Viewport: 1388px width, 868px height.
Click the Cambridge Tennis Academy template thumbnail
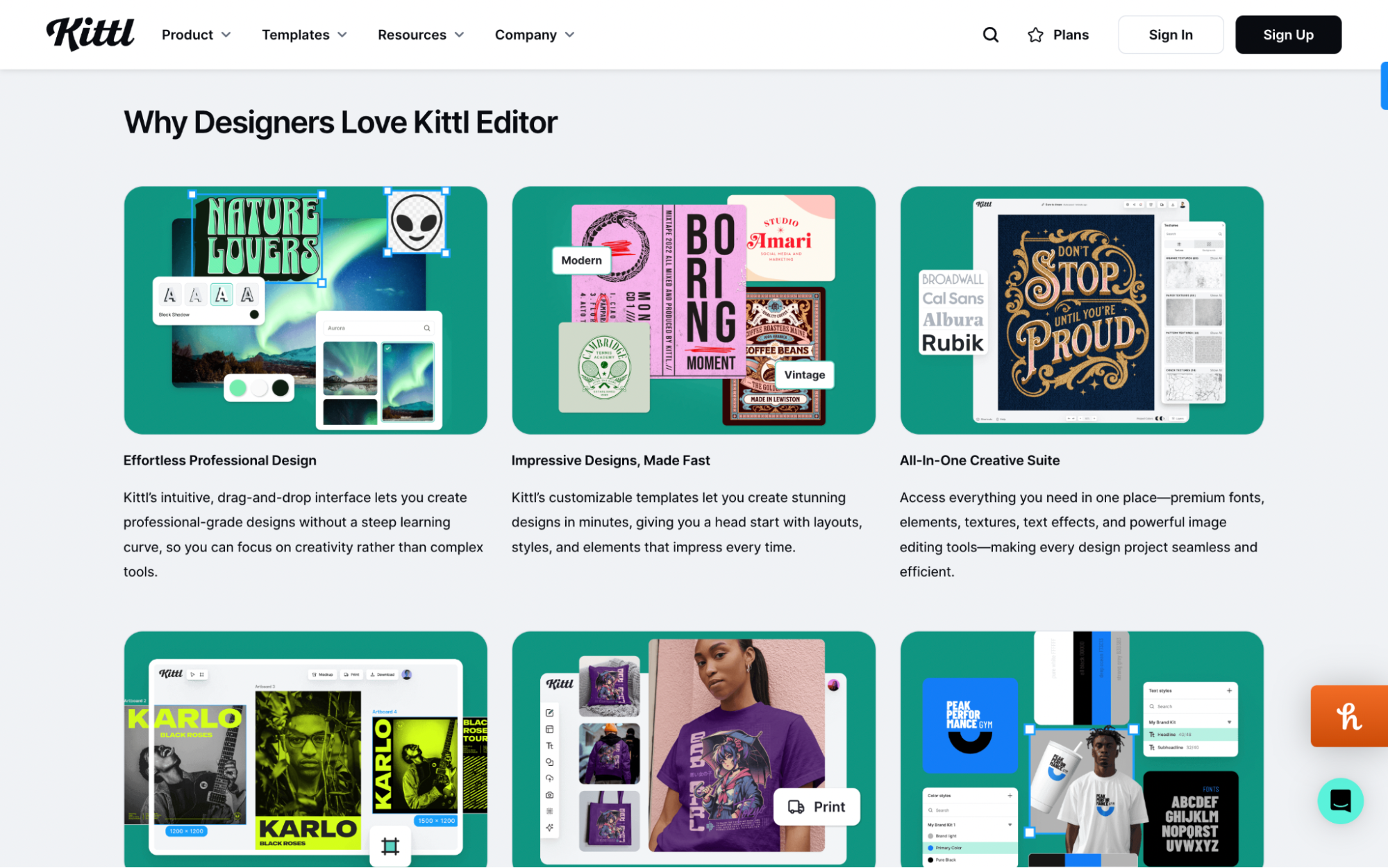pyautogui.click(x=604, y=367)
